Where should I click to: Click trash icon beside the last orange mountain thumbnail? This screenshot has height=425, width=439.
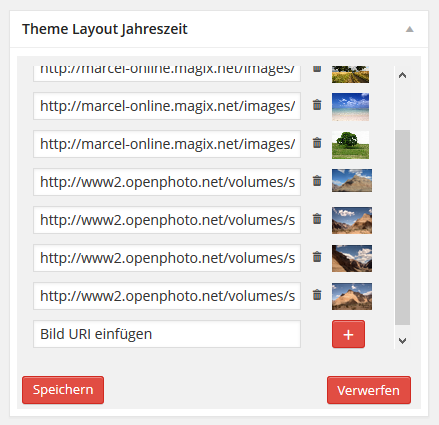click(x=317, y=295)
